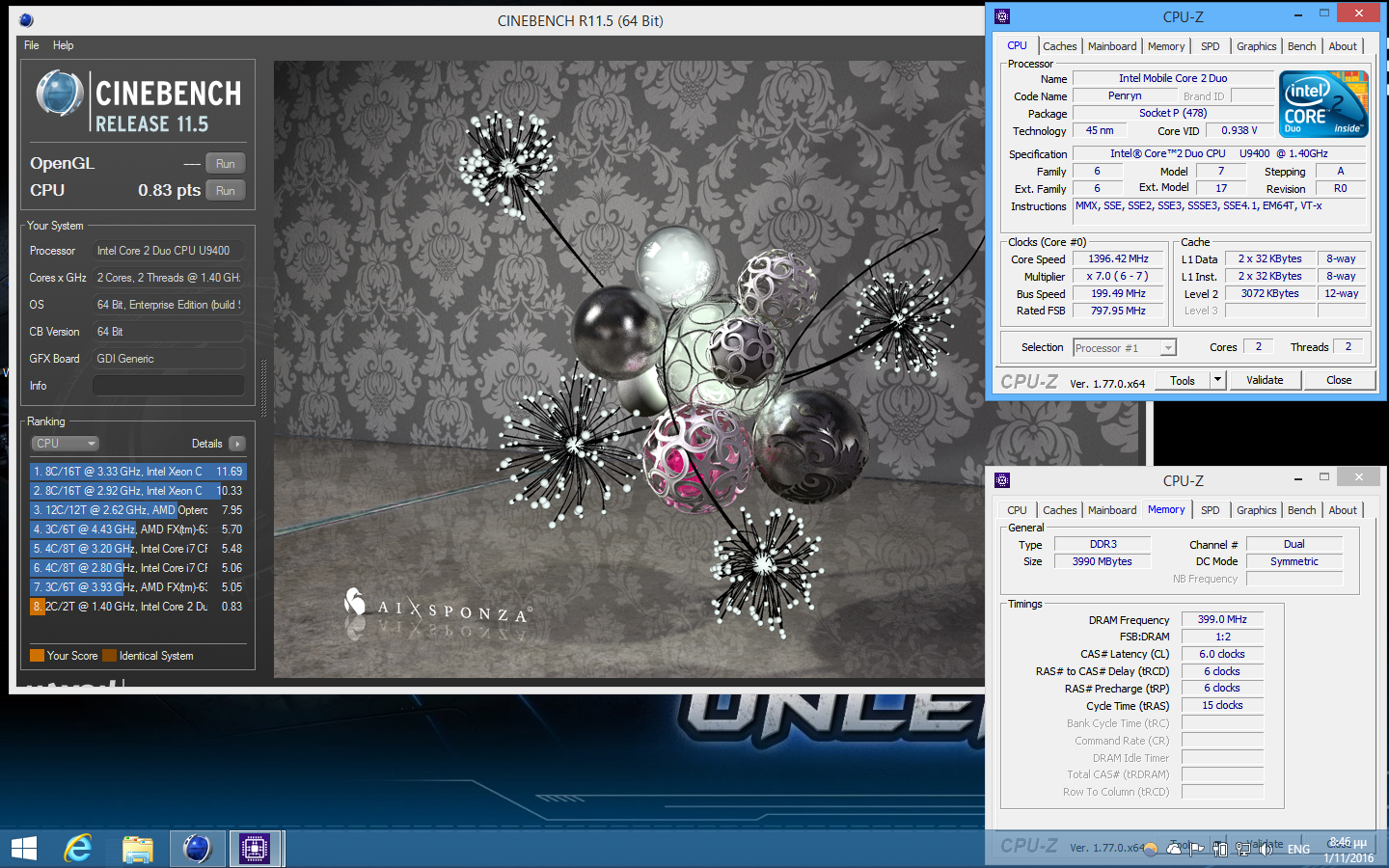Click the Core Speed value 1396.42 MHz
1389x868 pixels.
click(1119, 258)
